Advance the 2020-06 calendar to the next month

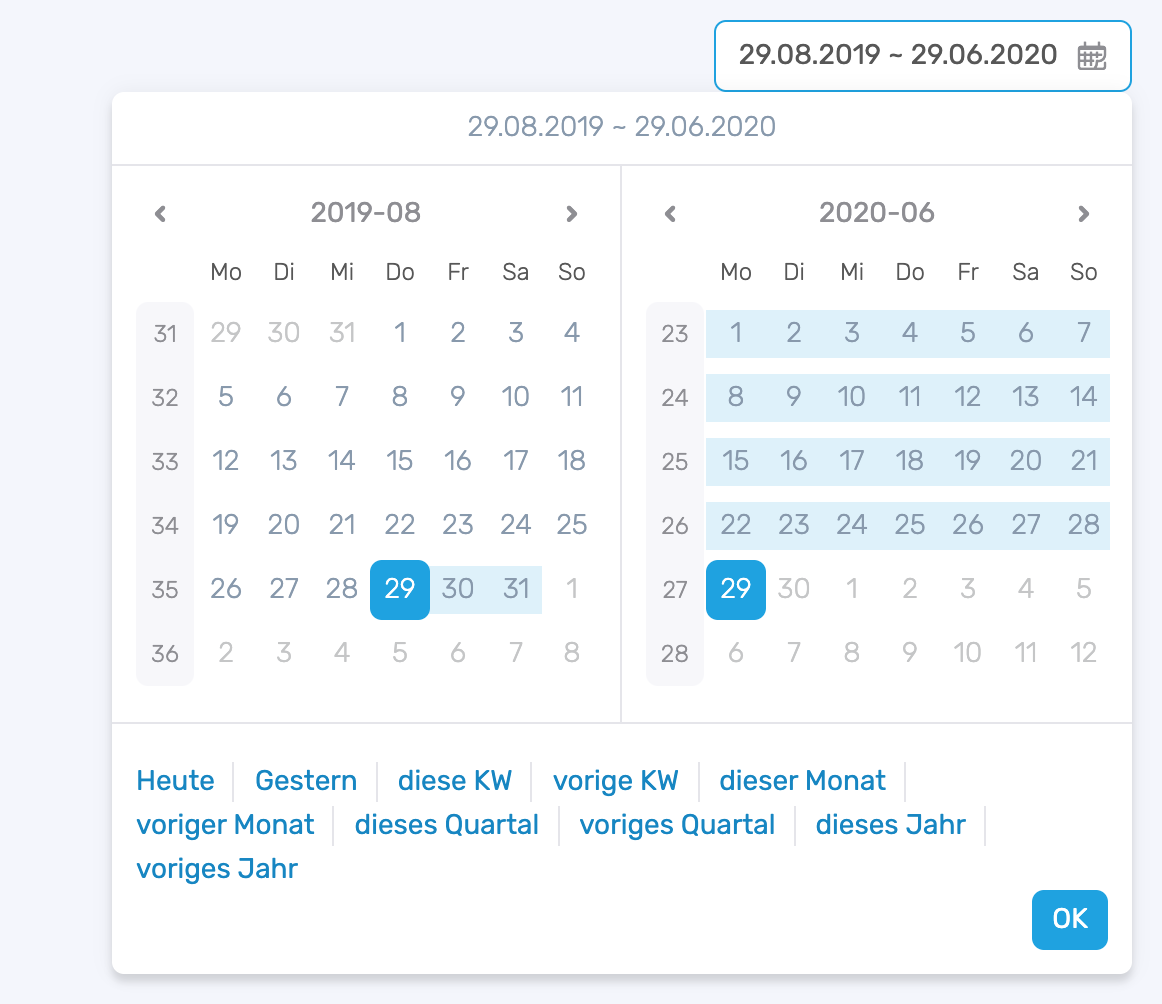pyautogui.click(x=1083, y=213)
